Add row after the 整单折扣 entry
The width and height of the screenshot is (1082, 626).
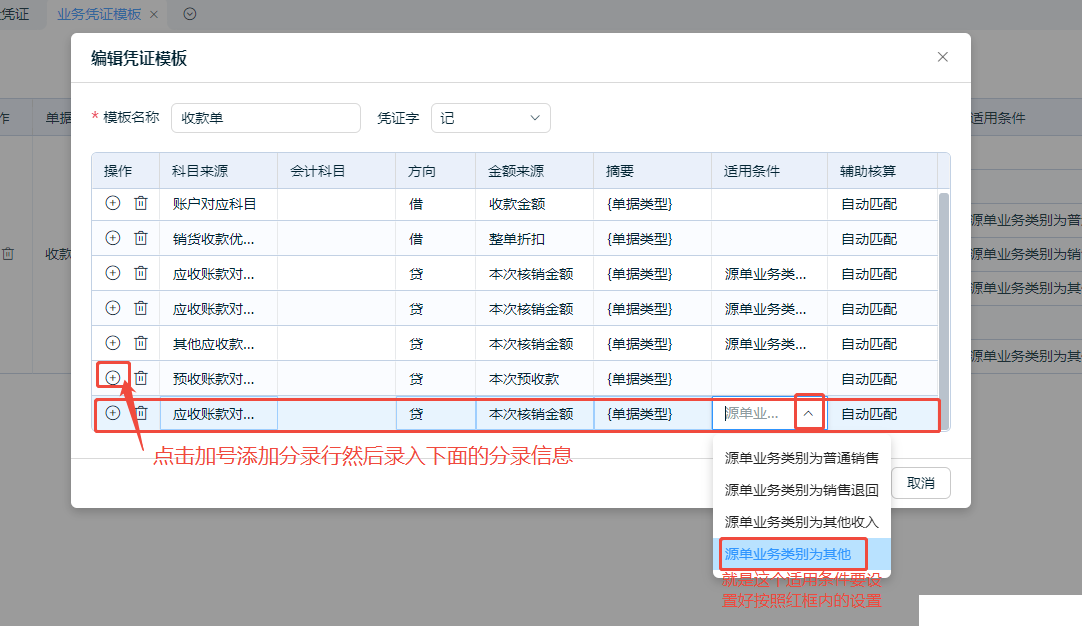(113, 238)
